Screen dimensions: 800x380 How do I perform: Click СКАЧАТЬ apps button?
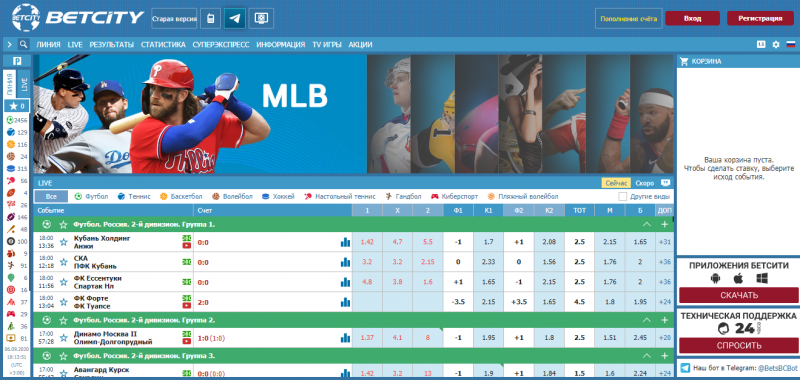[739, 295]
